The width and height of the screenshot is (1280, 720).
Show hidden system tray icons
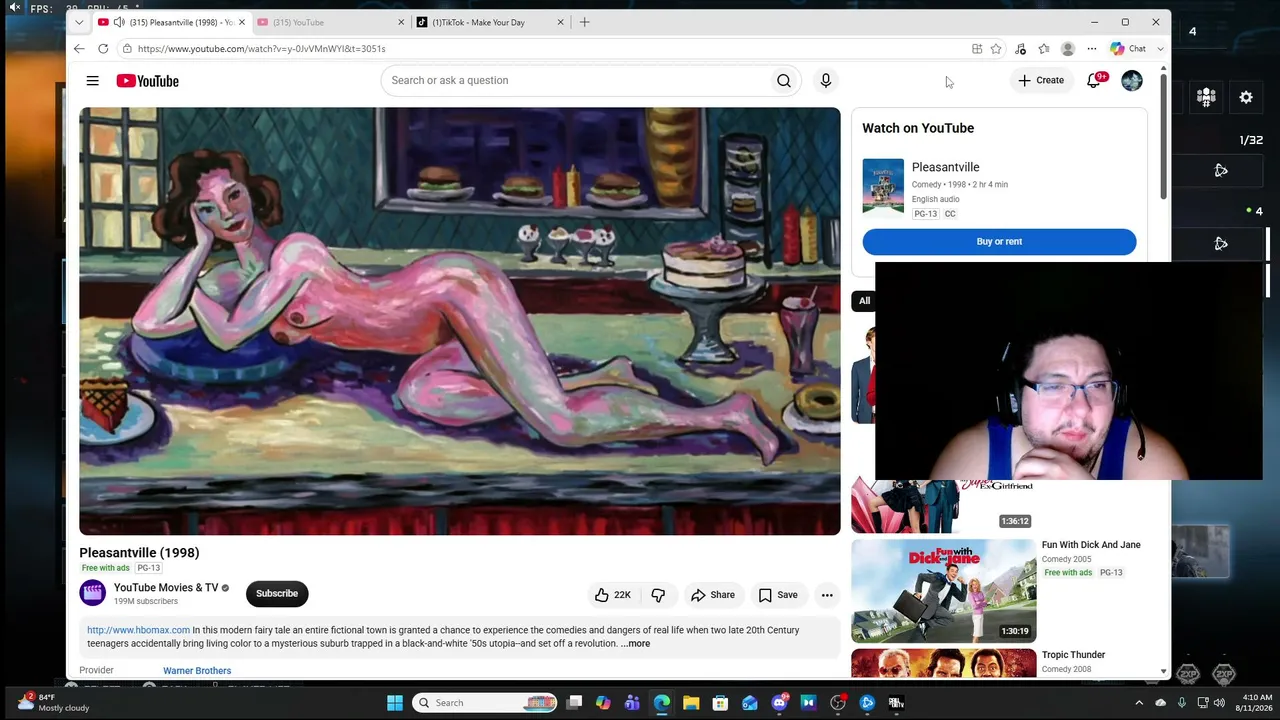pyautogui.click(x=1139, y=703)
